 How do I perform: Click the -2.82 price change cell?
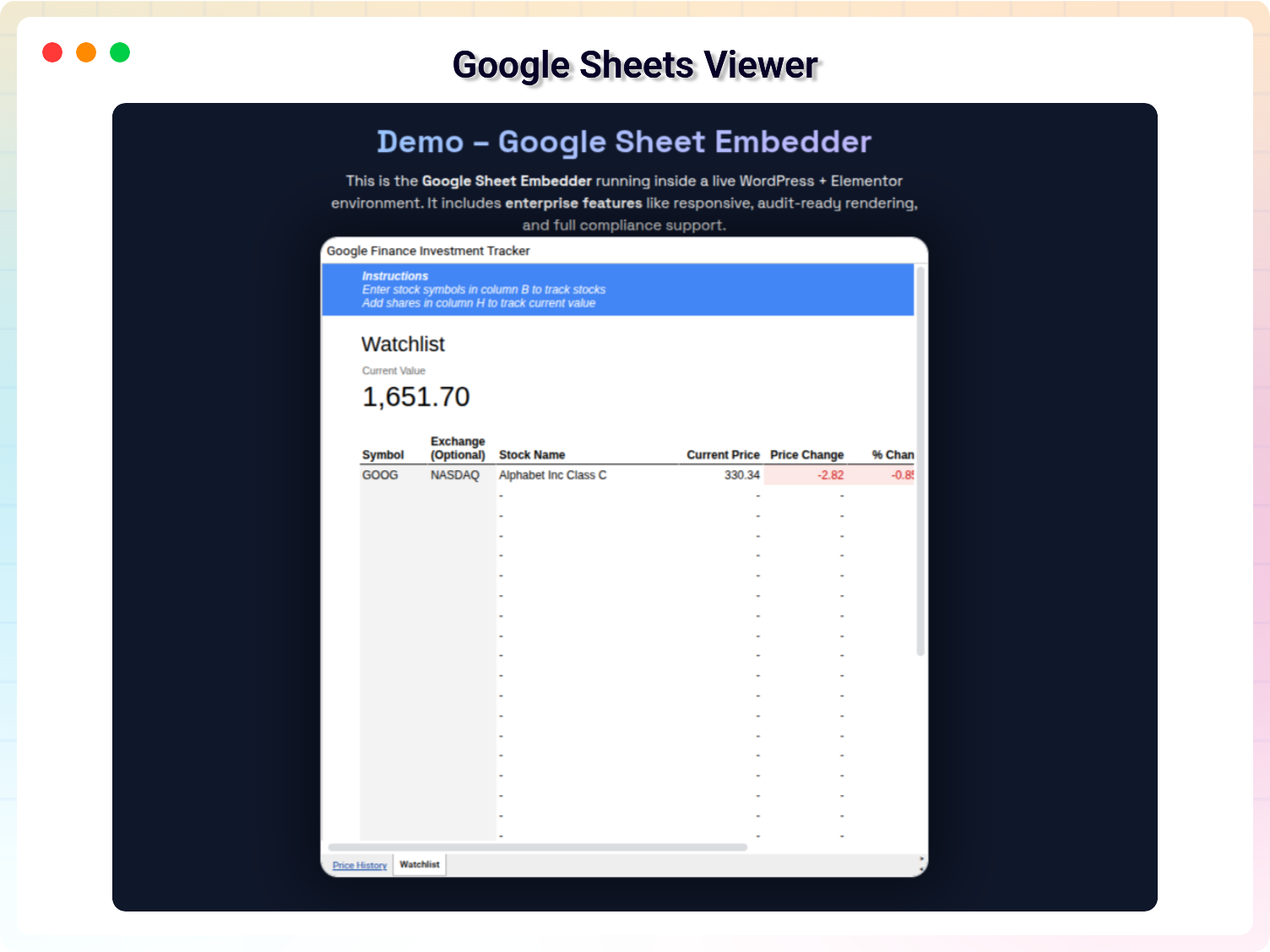806,475
